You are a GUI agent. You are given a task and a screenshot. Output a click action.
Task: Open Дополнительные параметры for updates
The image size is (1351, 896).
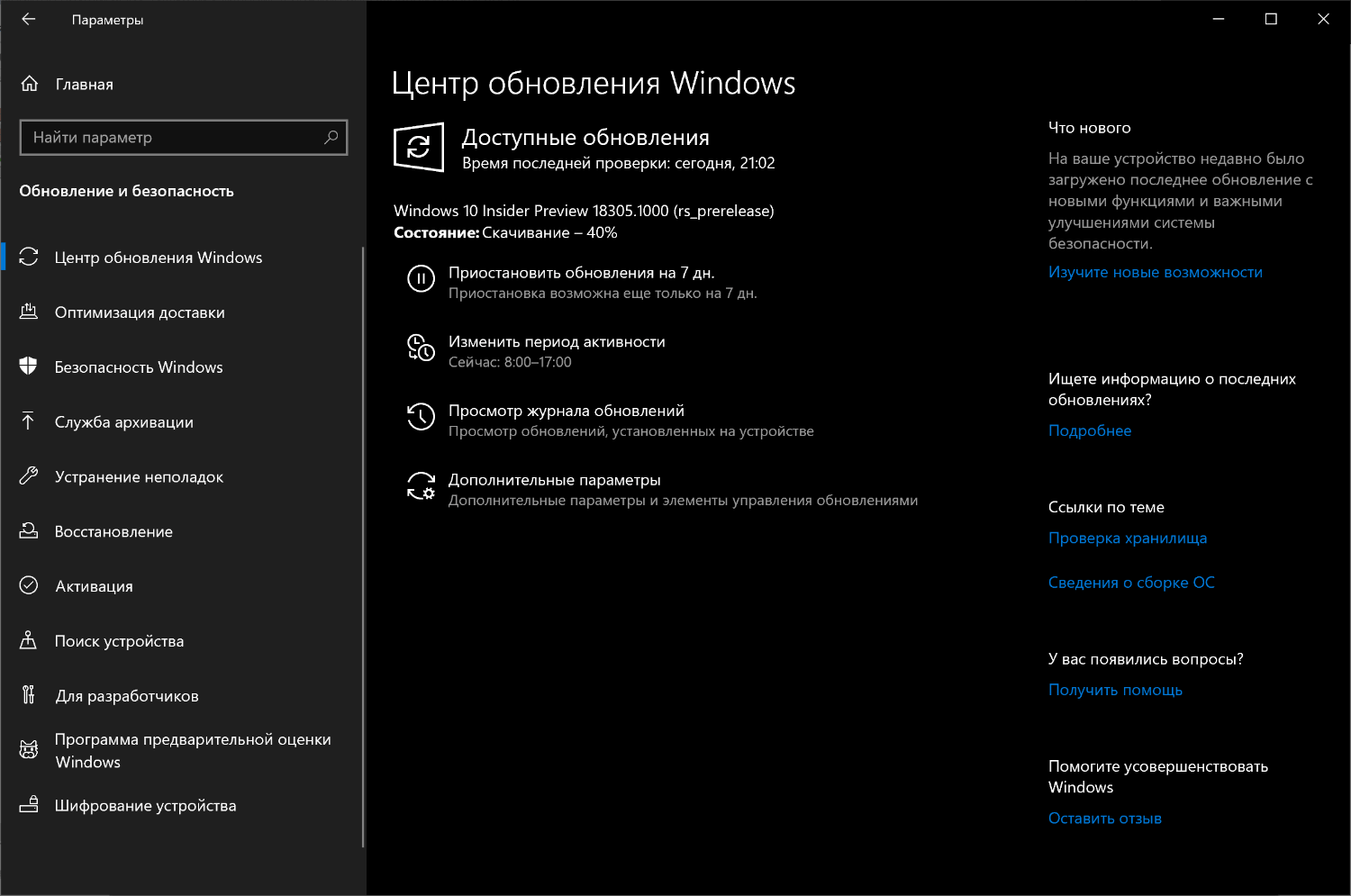click(x=555, y=479)
